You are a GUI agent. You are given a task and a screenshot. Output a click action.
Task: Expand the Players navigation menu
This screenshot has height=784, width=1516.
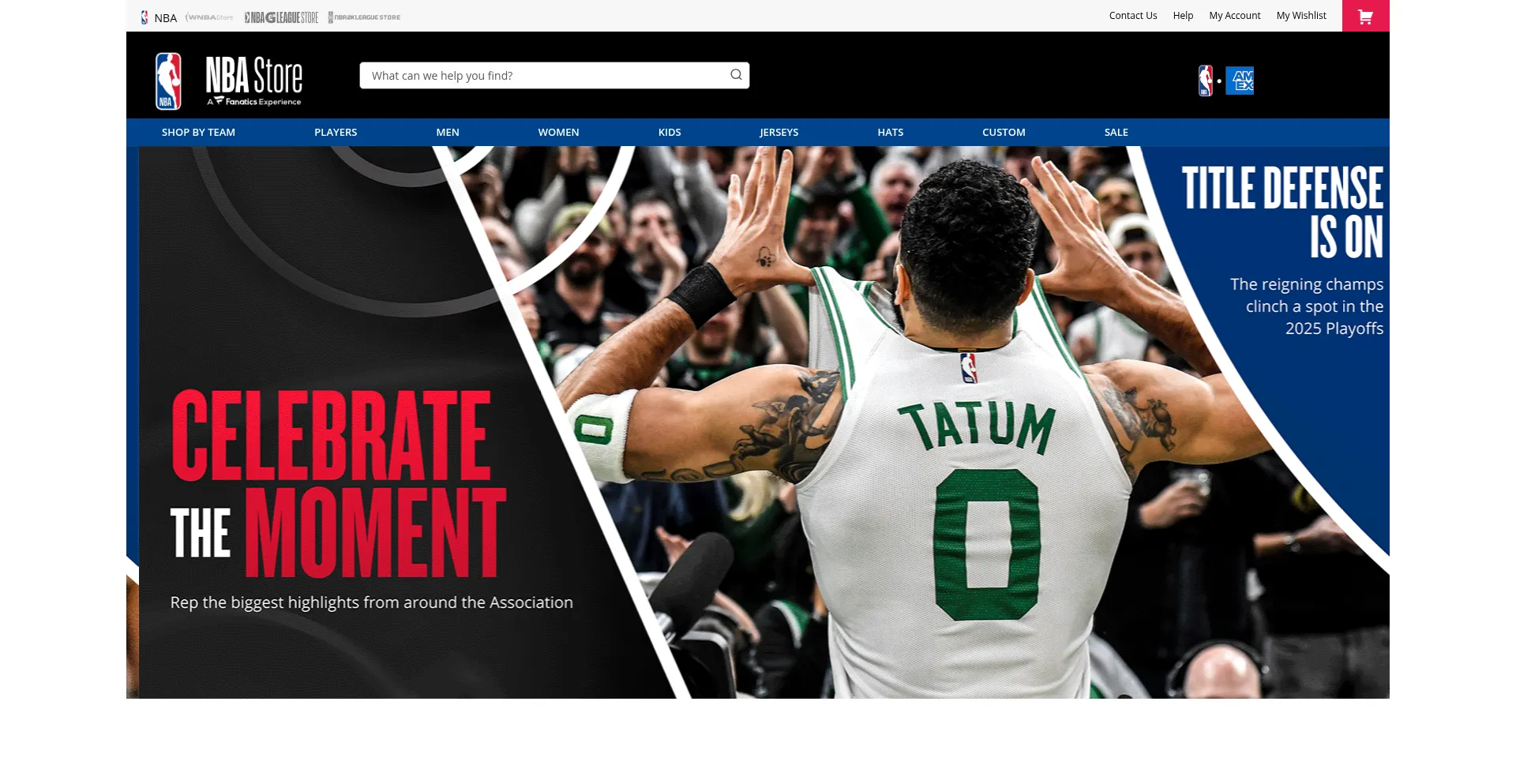pos(336,133)
